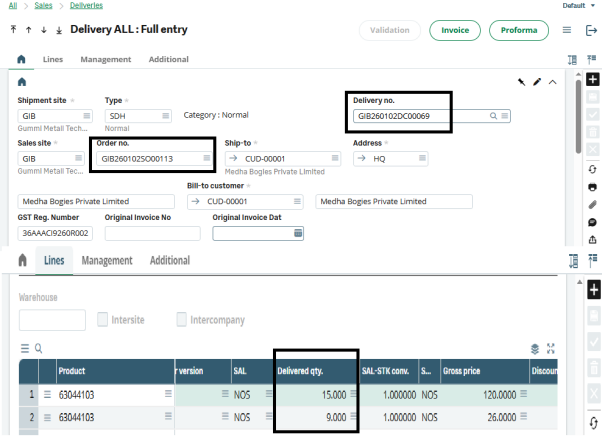The width and height of the screenshot is (602, 440).
Task: Open calendar picker for Original Invoice Date
Action: (x=297, y=233)
